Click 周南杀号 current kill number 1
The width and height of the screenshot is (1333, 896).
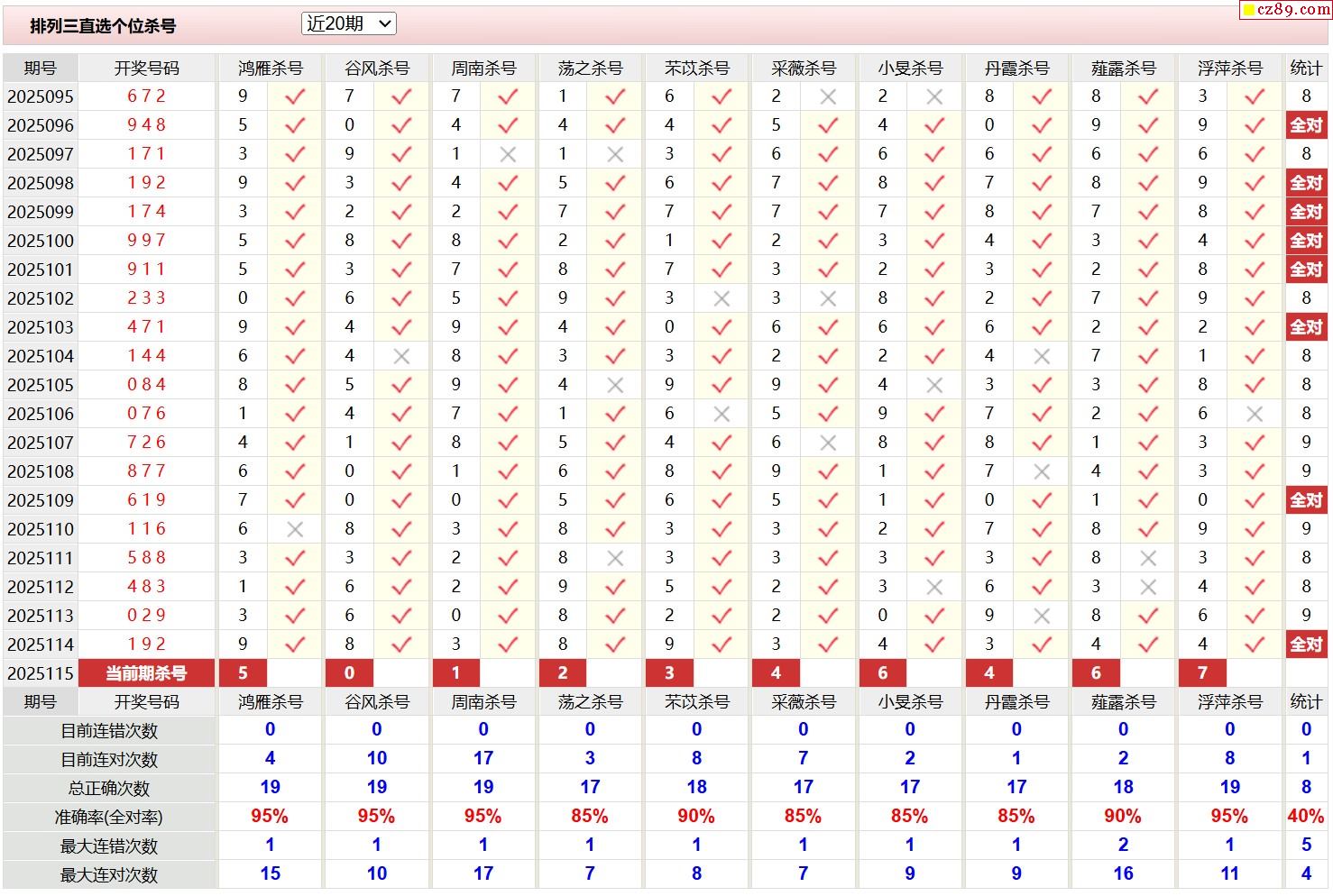pyautogui.click(x=455, y=673)
